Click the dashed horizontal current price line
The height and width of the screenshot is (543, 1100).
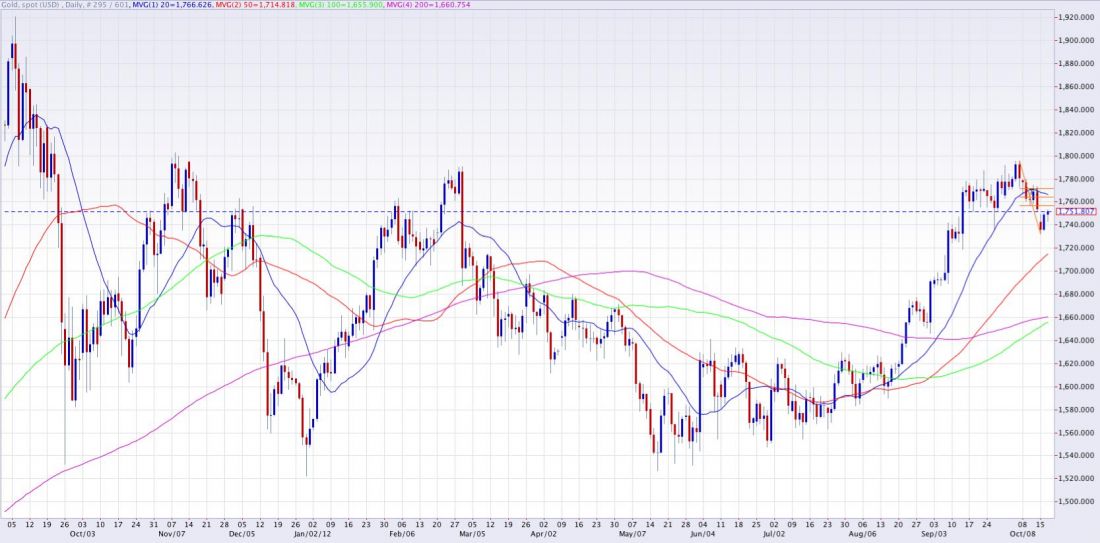coord(500,212)
